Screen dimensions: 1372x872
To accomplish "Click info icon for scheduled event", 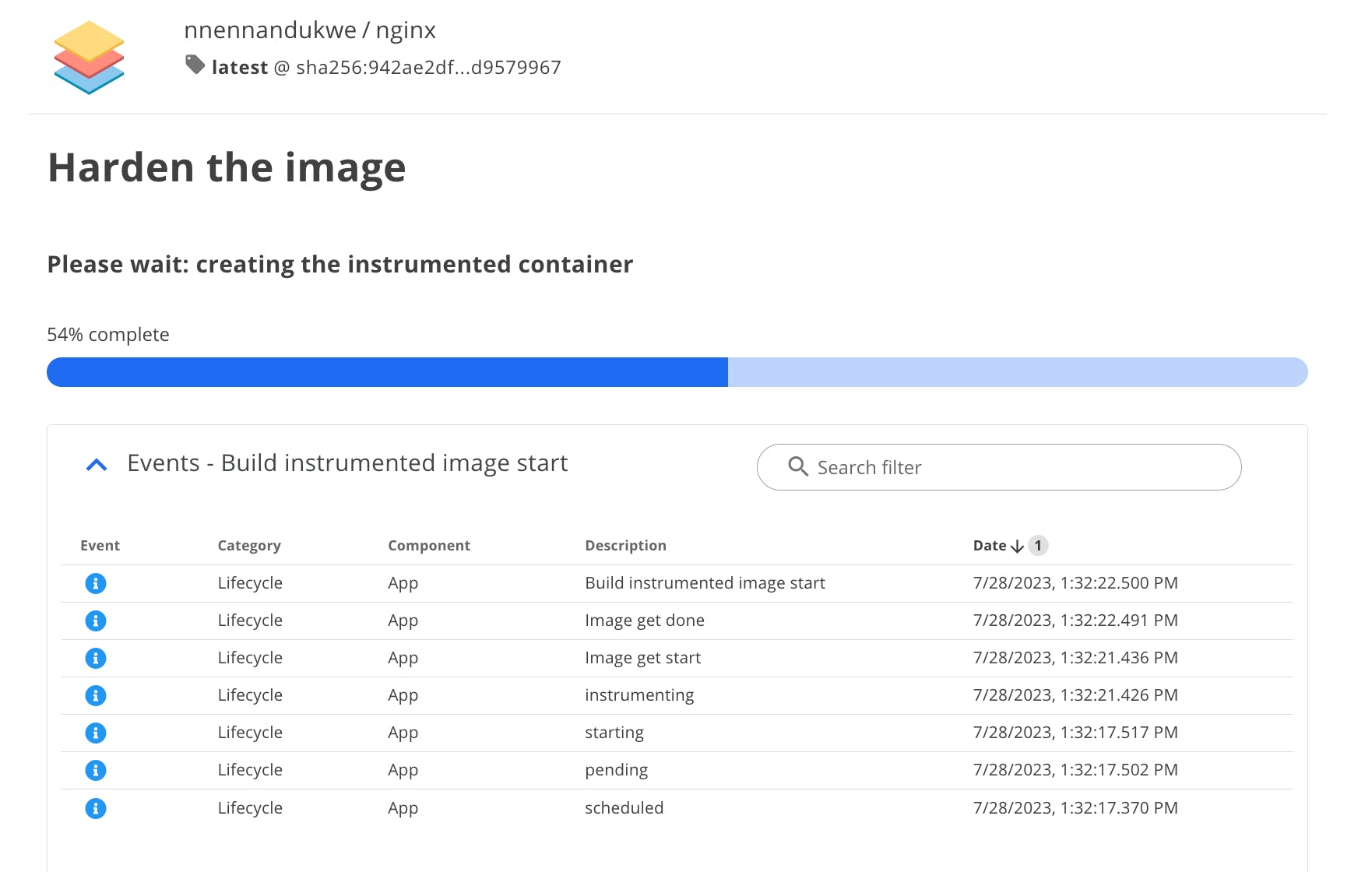I will [x=96, y=808].
